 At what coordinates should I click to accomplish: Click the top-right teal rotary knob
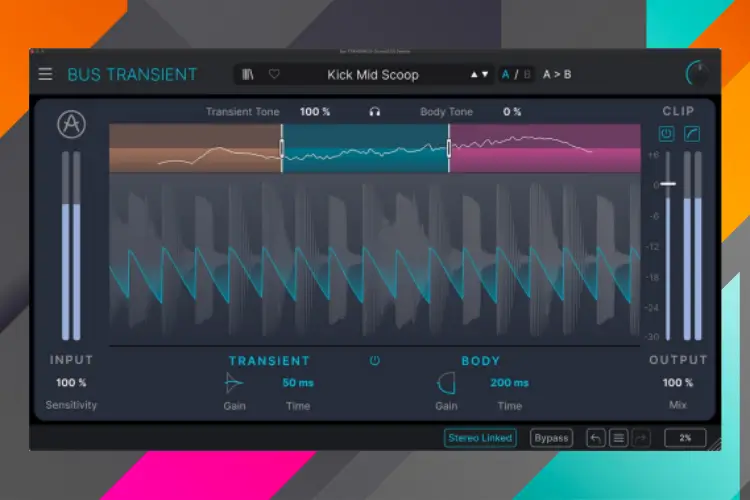click(696, 73)
